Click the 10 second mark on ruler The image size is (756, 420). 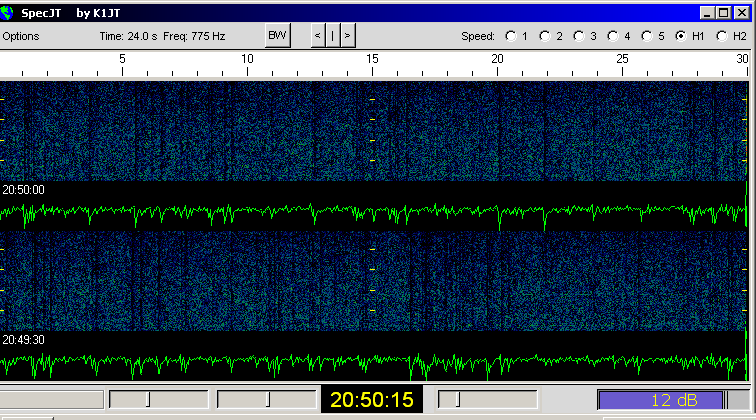pyautogui.click(x=247, y=59)
